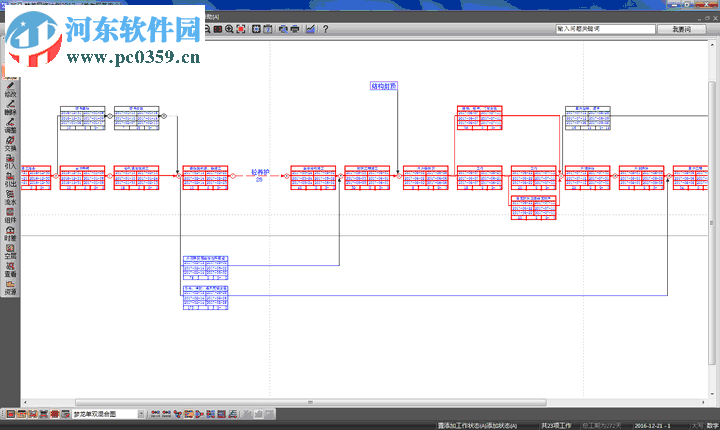Click the settings frame icon next to calendar
This screenshot has height=430, width=720.
pos(256,29)
